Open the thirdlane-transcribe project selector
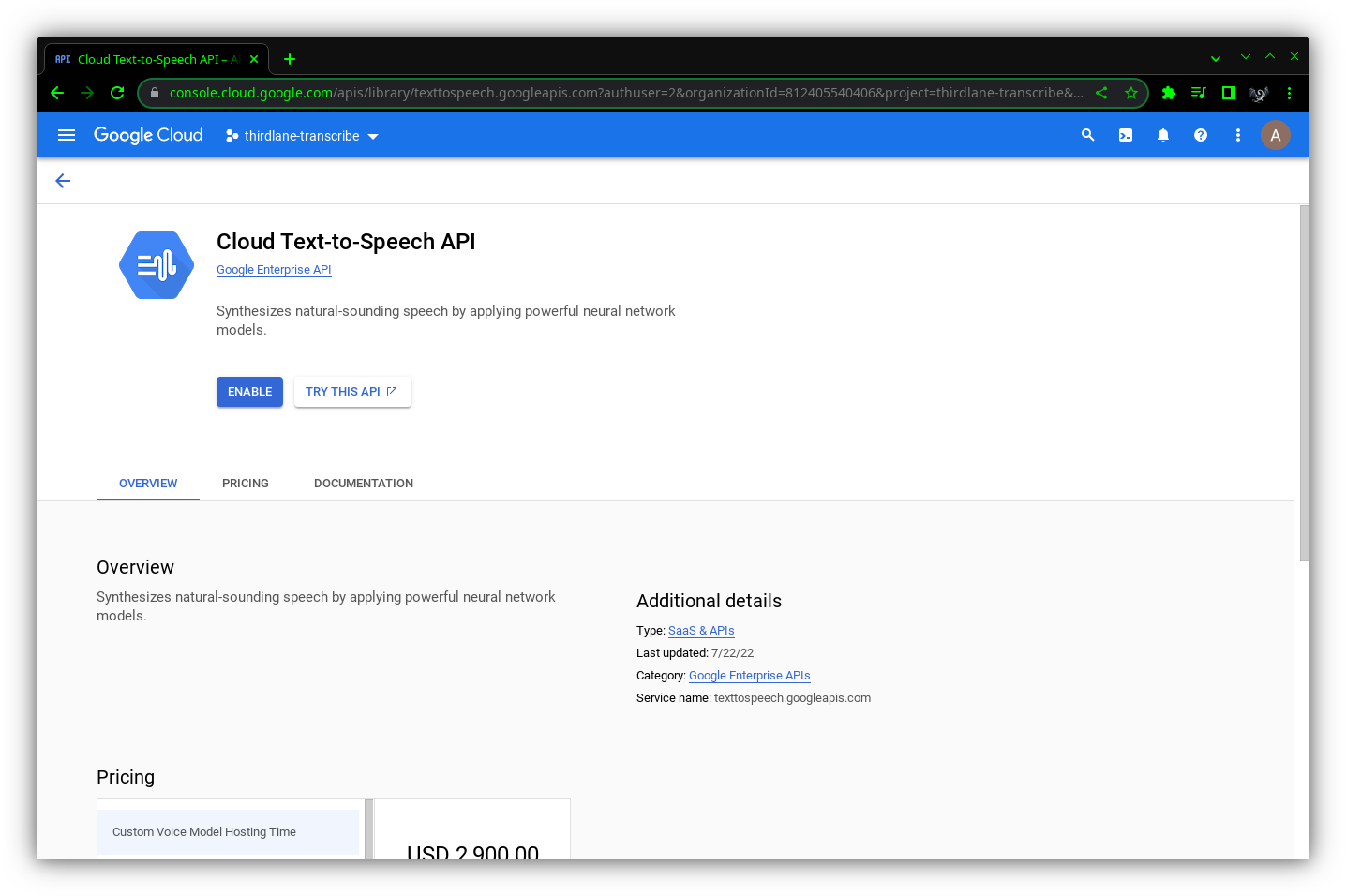This screenshot has height=896, width=1346. 302,136
